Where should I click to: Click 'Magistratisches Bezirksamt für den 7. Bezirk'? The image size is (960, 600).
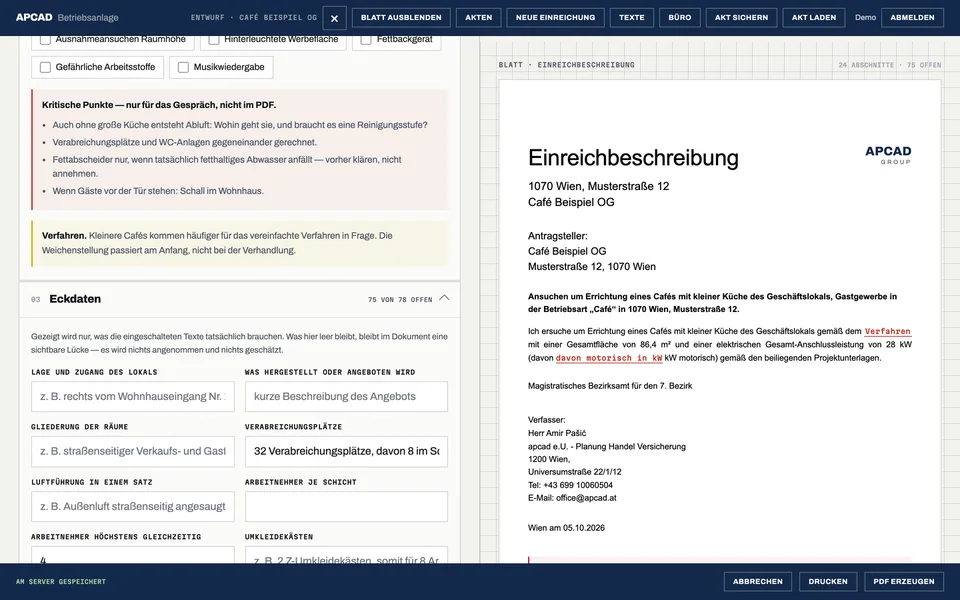coord(610,386)
